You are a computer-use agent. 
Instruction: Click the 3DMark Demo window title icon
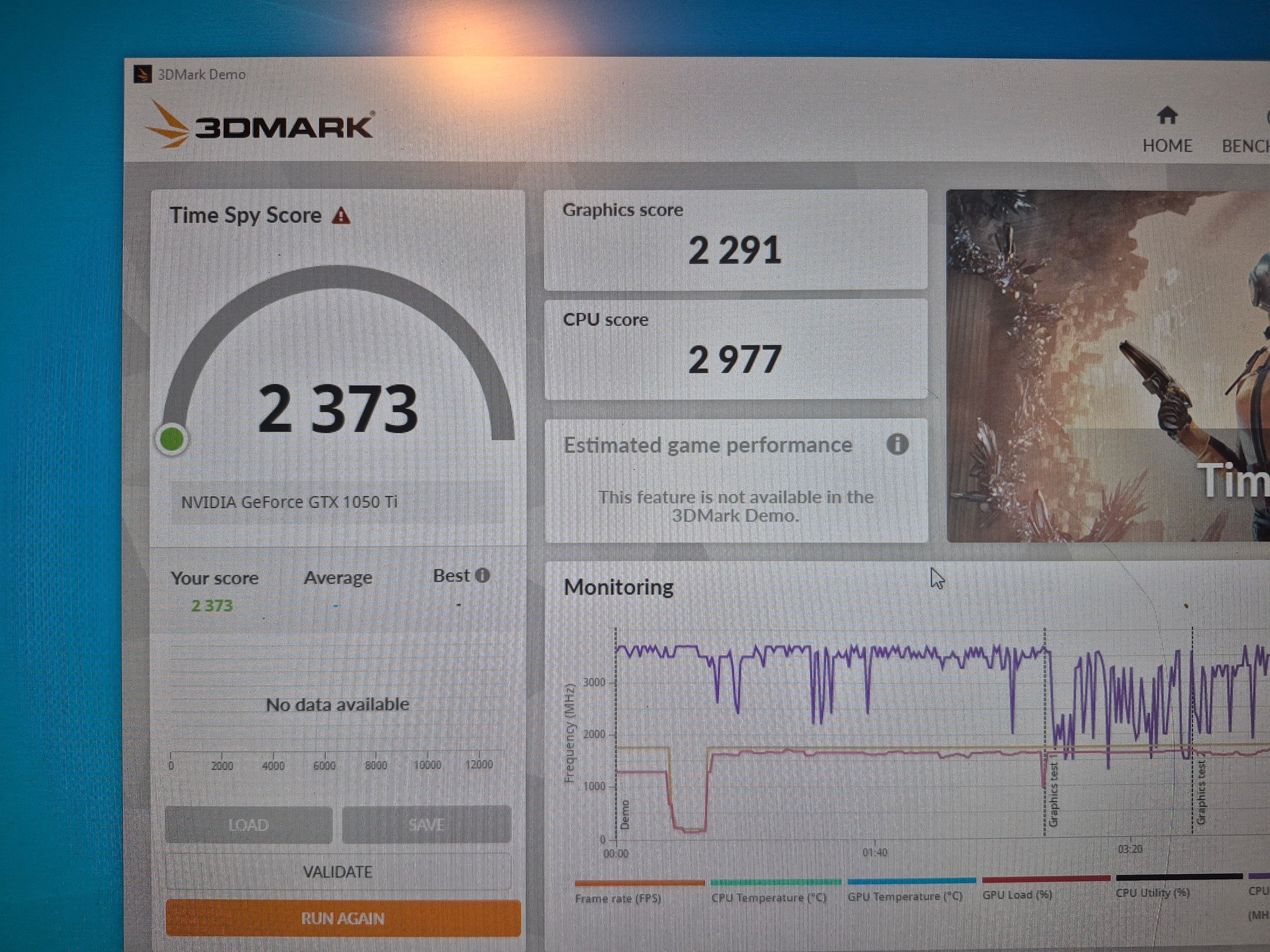[x=143, y=74]
